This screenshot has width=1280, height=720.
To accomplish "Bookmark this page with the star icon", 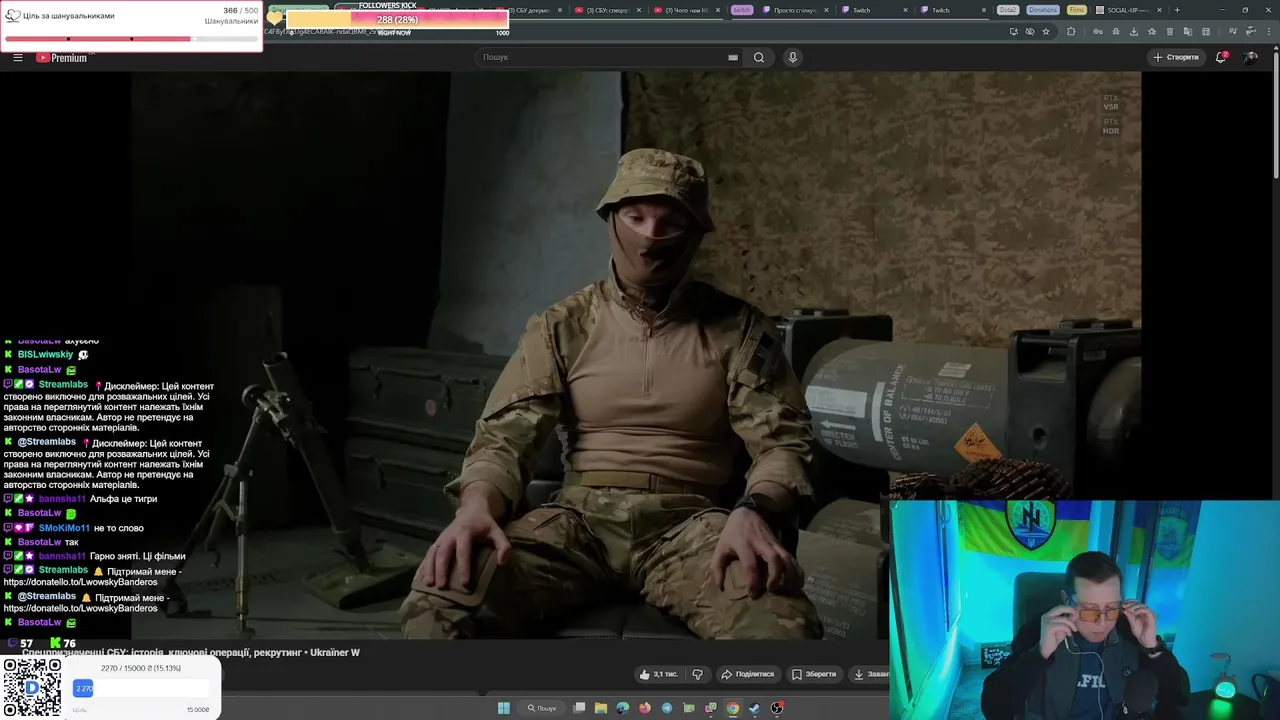I will [x=1046, y=31].
